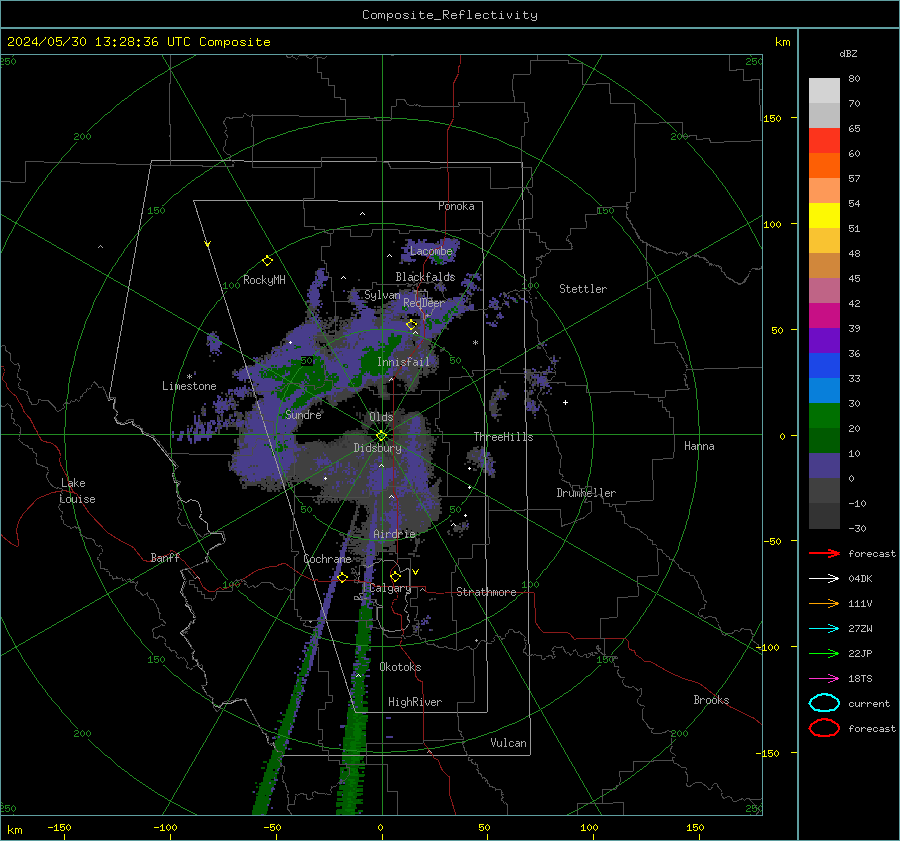The height and width of the screenshot is (841, 900).
Task: Click the yellow diamond marker beside RockyMH
Action: 267,261
